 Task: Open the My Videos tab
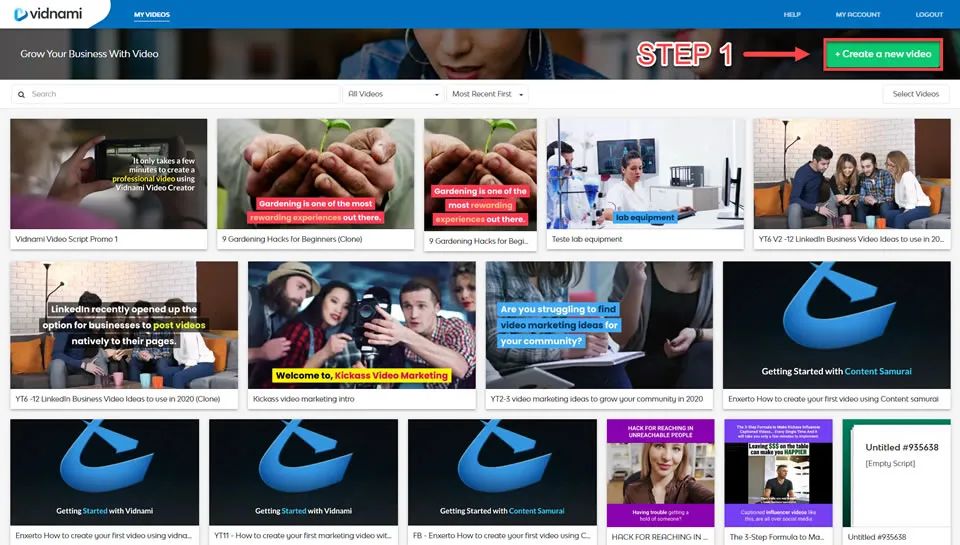pos(152,14)
